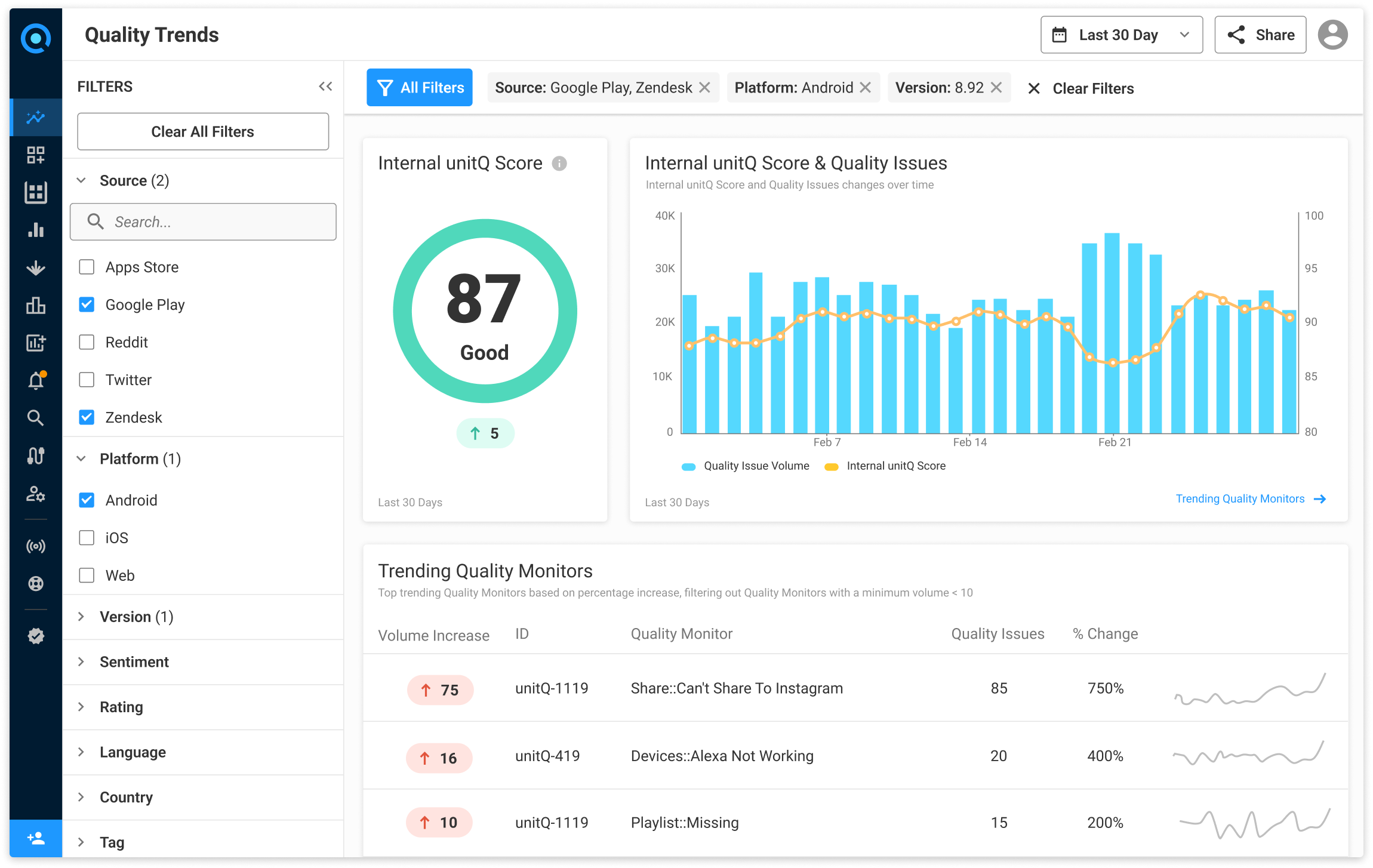Check the Apps Store source checkbox
This screenshot has height=868, width=1373.
87,267
